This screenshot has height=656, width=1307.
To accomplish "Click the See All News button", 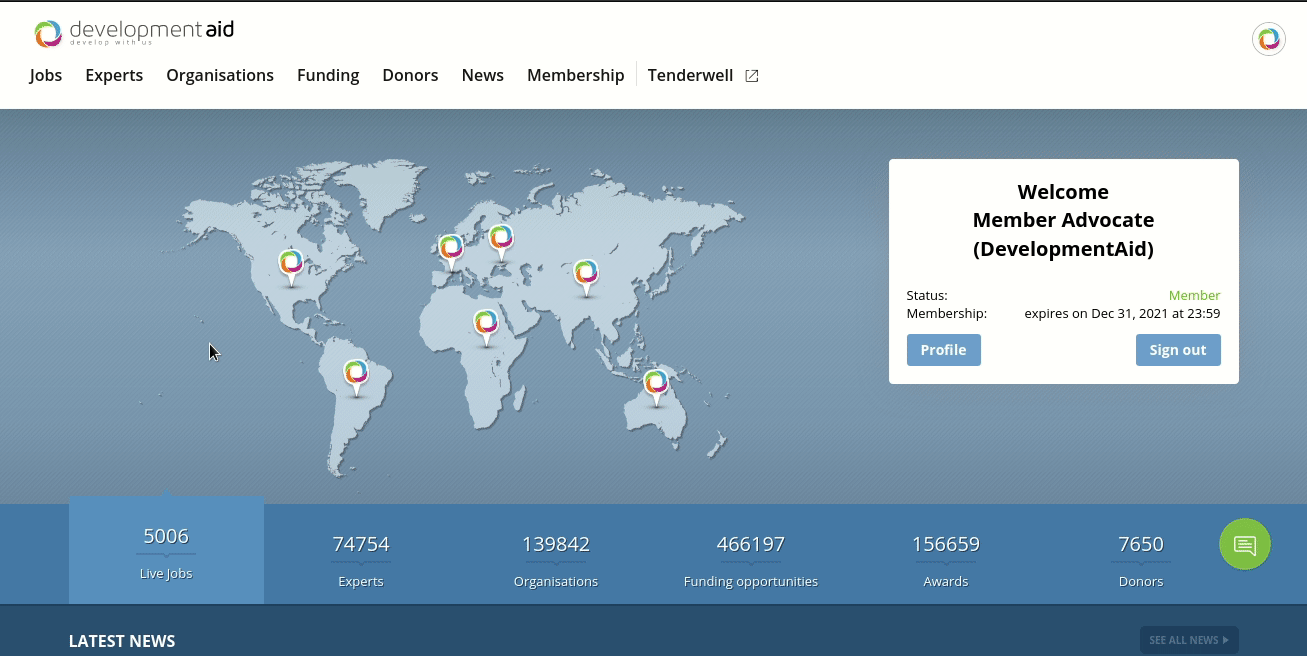I will [x=1189, y=640].
